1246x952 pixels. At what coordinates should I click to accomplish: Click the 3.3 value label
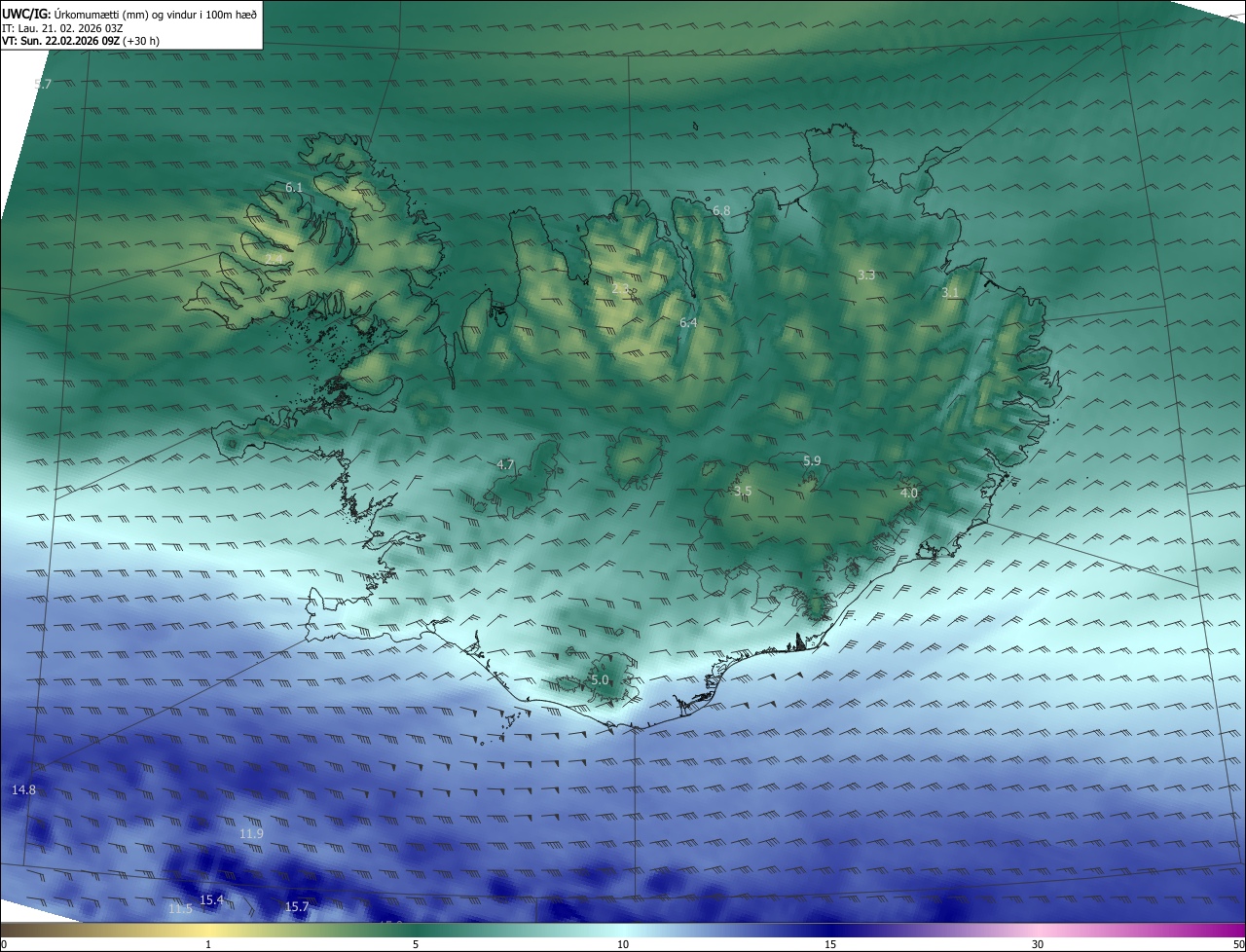866,275
